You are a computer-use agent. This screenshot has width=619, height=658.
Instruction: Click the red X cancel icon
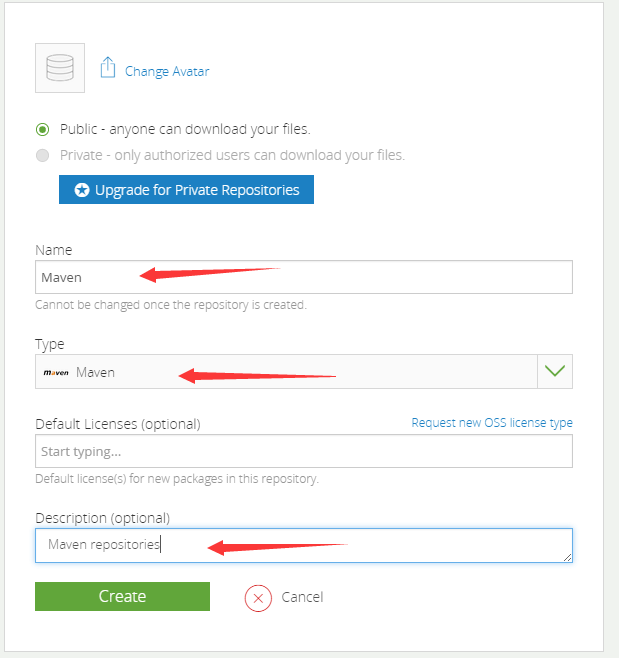click(x=258, y=597)
